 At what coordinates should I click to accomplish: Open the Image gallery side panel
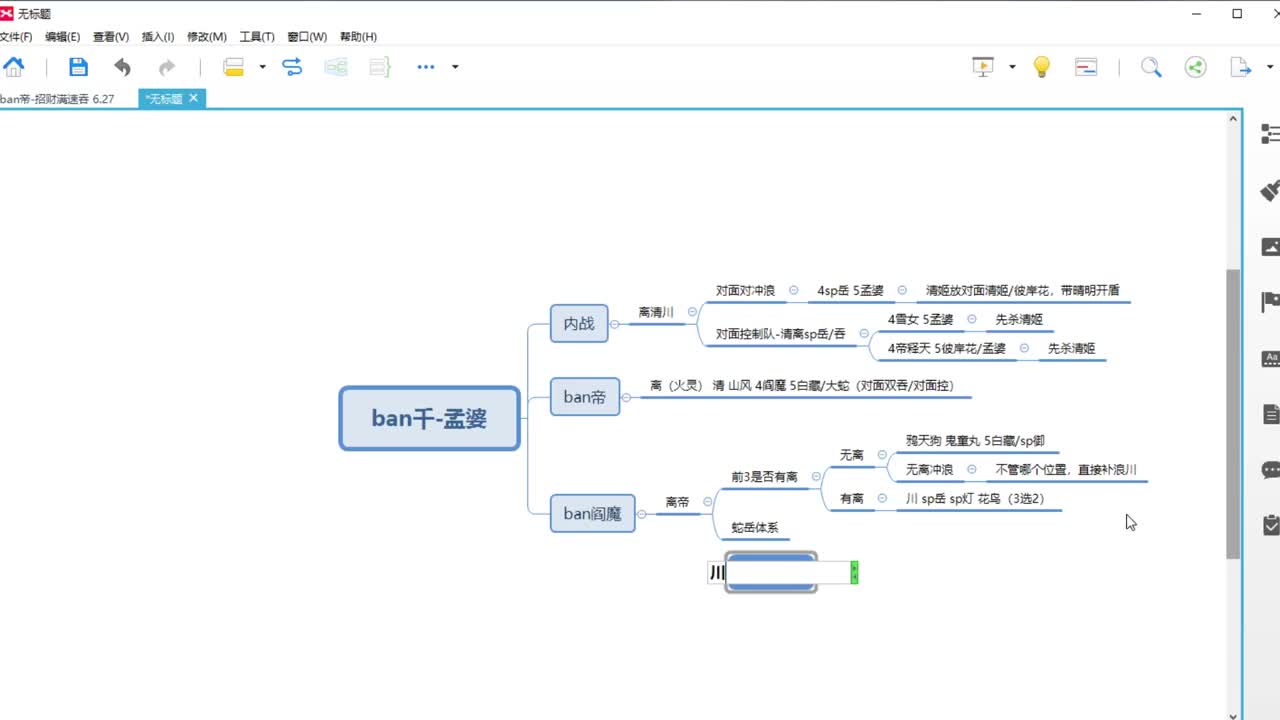pyautogui.click(x=1270, y=246)
